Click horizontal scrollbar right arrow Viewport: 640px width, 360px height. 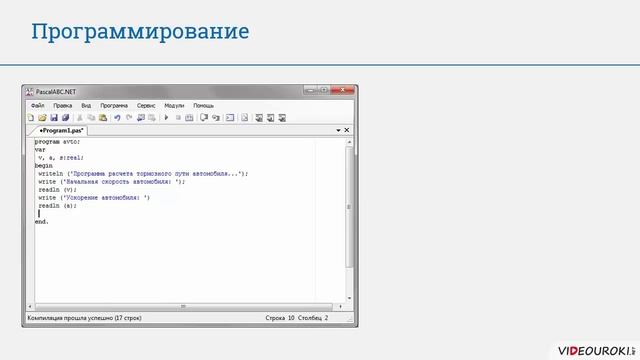(x=340, y=306)
